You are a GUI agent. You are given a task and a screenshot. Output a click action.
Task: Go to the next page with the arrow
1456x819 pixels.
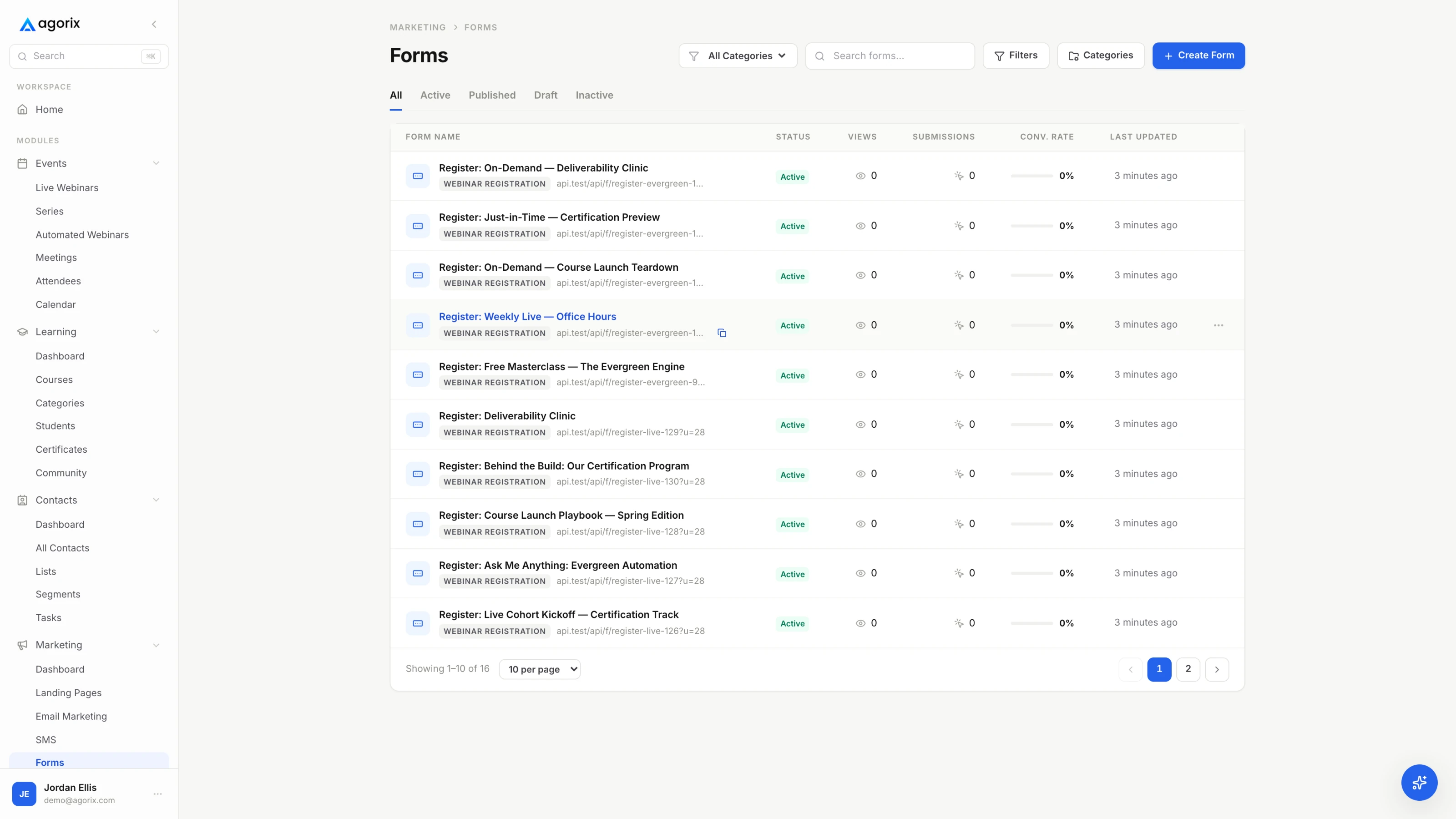point(1217,669)
